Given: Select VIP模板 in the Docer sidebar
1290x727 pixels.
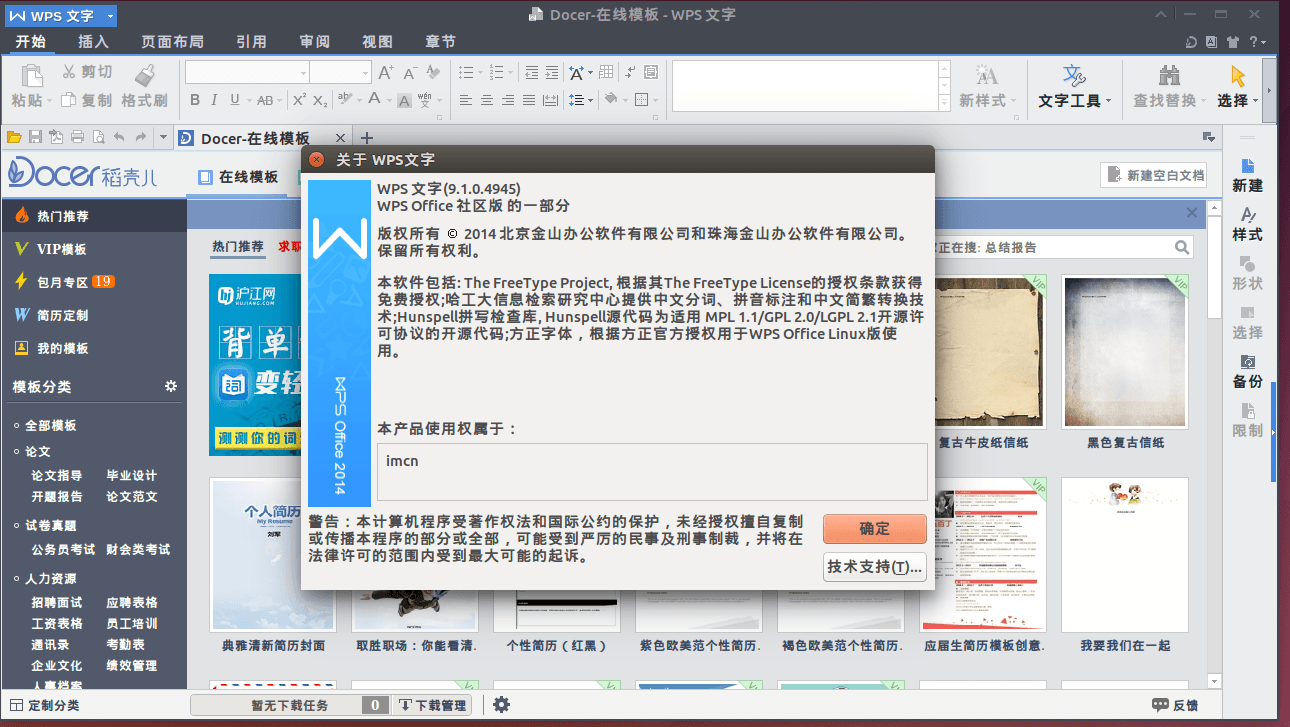Looking at the screenshot, I should 93,249.
